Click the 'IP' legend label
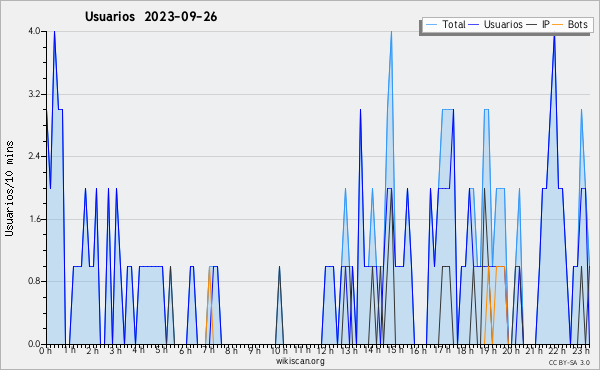The image size is (600, 370). click(x=546, y=24)
